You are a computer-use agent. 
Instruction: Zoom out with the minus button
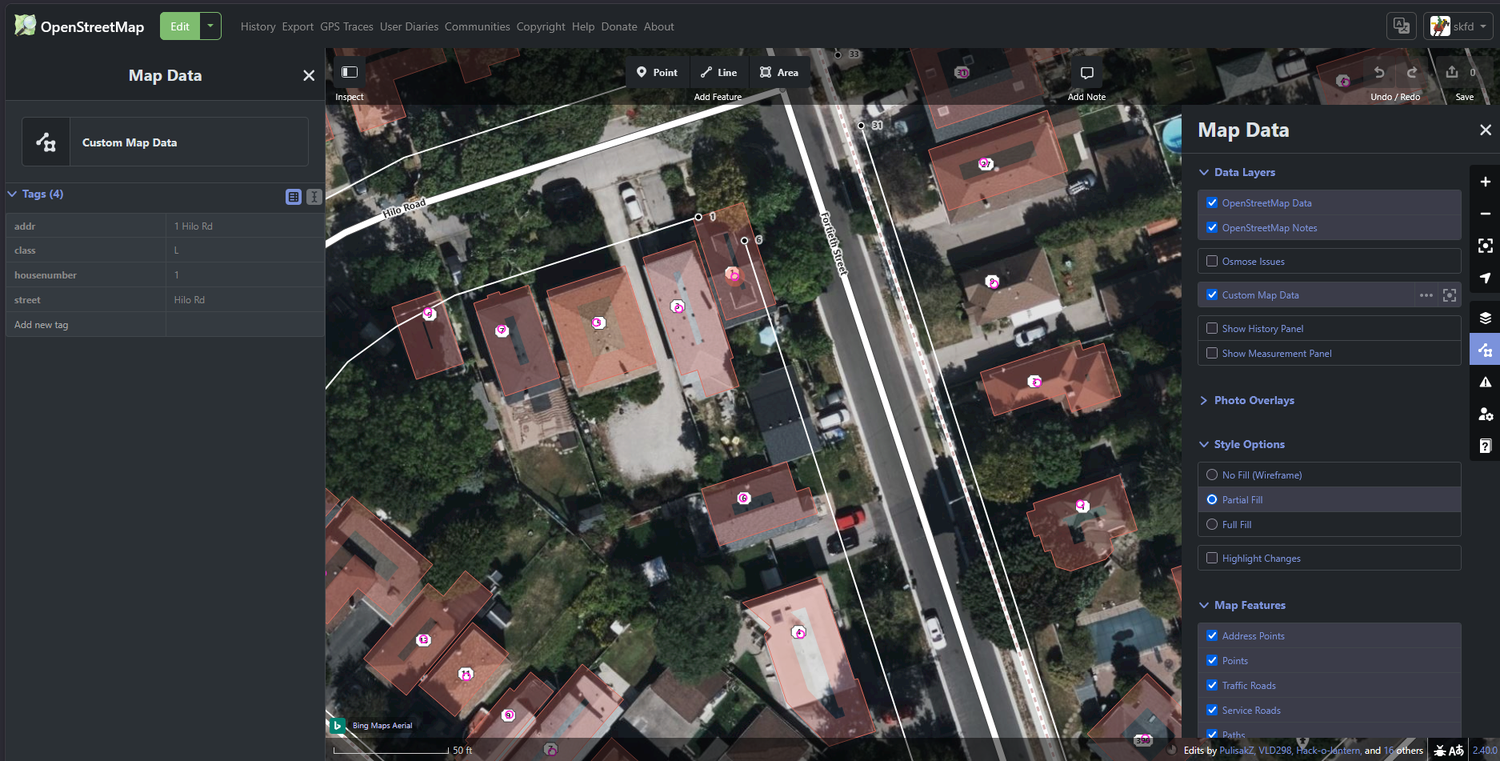[1485, 214]
